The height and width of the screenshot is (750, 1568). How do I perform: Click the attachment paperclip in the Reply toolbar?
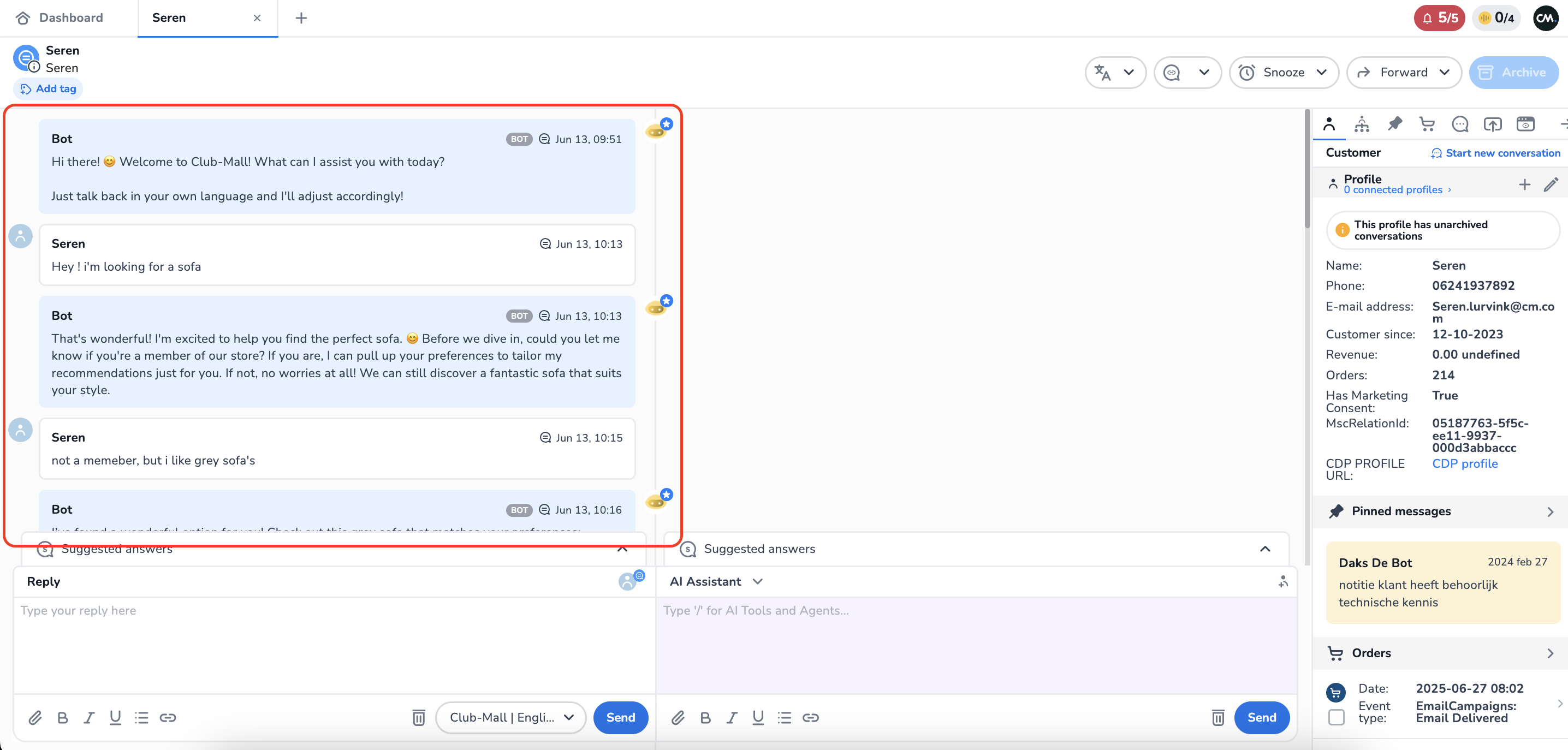[35, 718]
